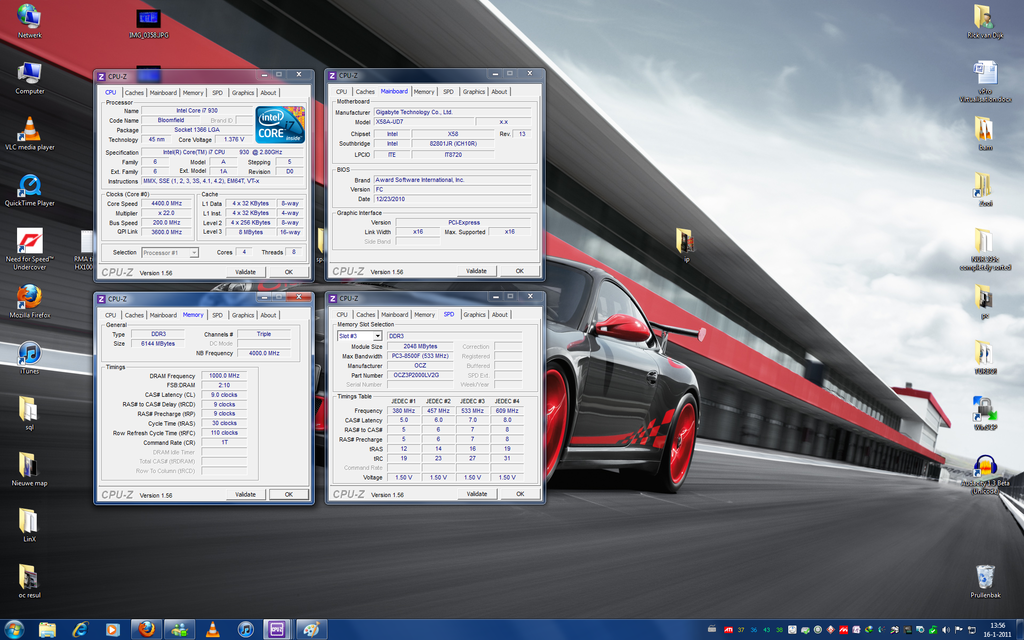Open Mozilla Firefox from the taskbar
The width and height of the screenshot is (1024, 640).
[145, 630]
